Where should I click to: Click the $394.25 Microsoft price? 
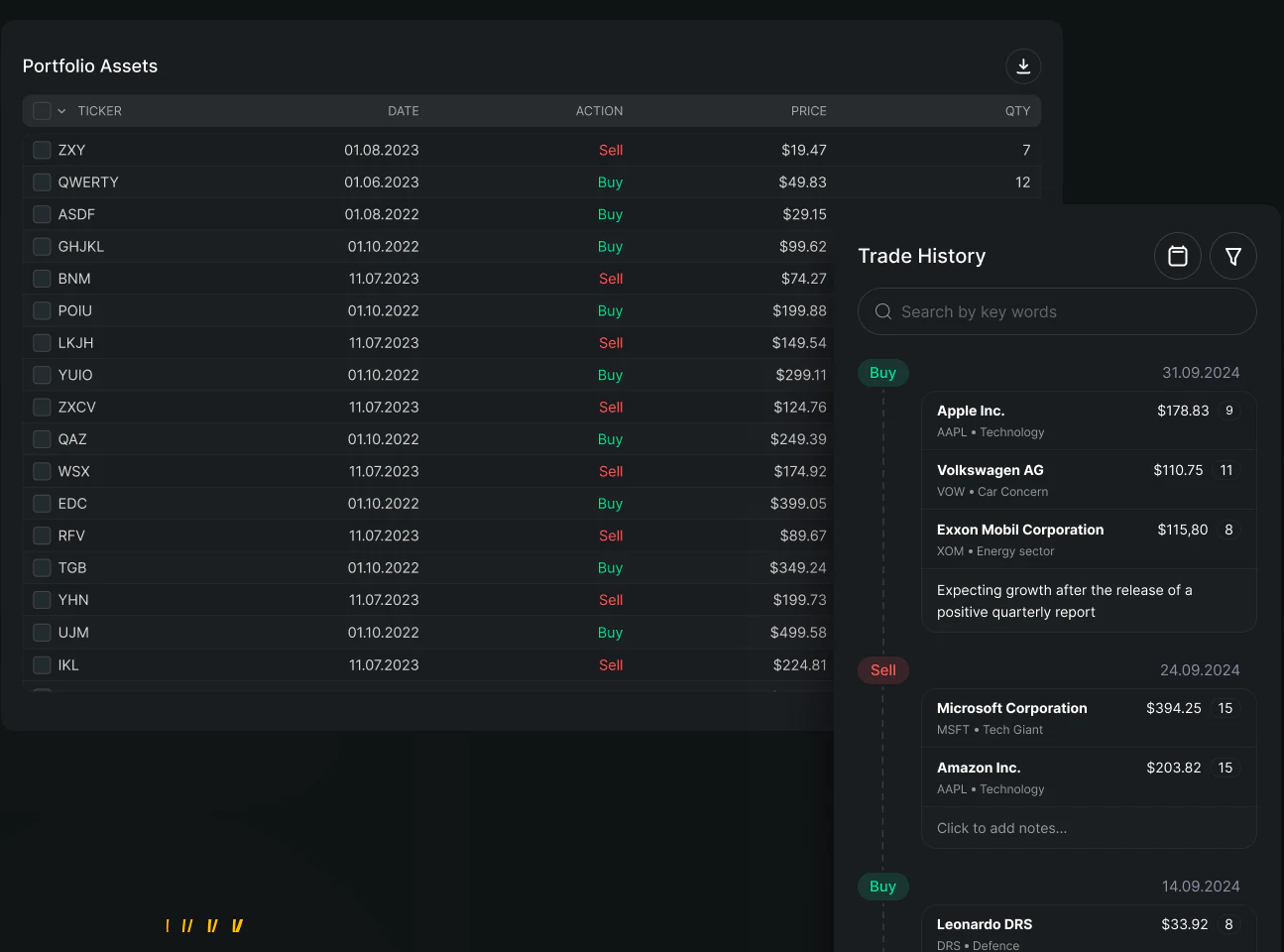point(1174,708)
